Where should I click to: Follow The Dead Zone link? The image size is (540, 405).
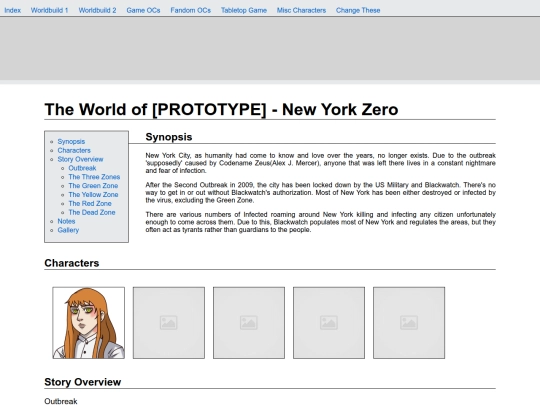pyautogui.click(x=92, y=212)
